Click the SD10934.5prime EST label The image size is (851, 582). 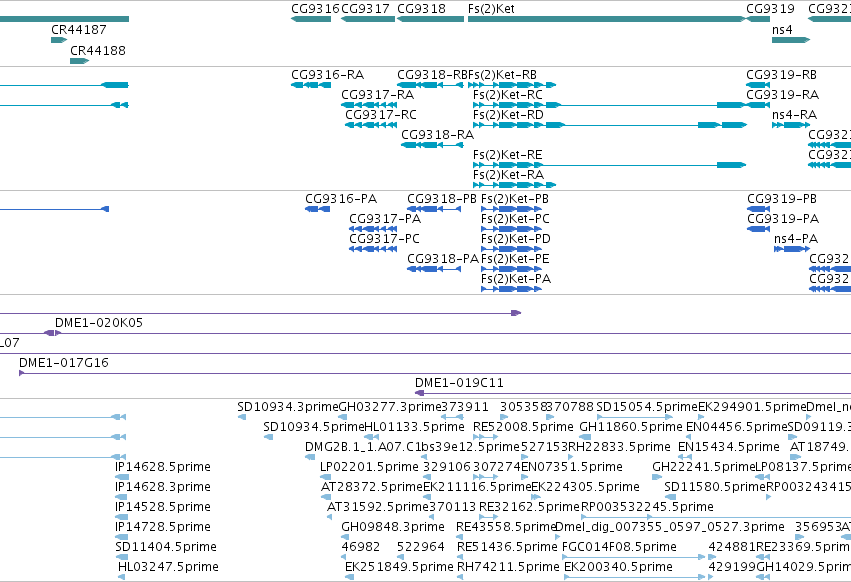click(314, 427)
